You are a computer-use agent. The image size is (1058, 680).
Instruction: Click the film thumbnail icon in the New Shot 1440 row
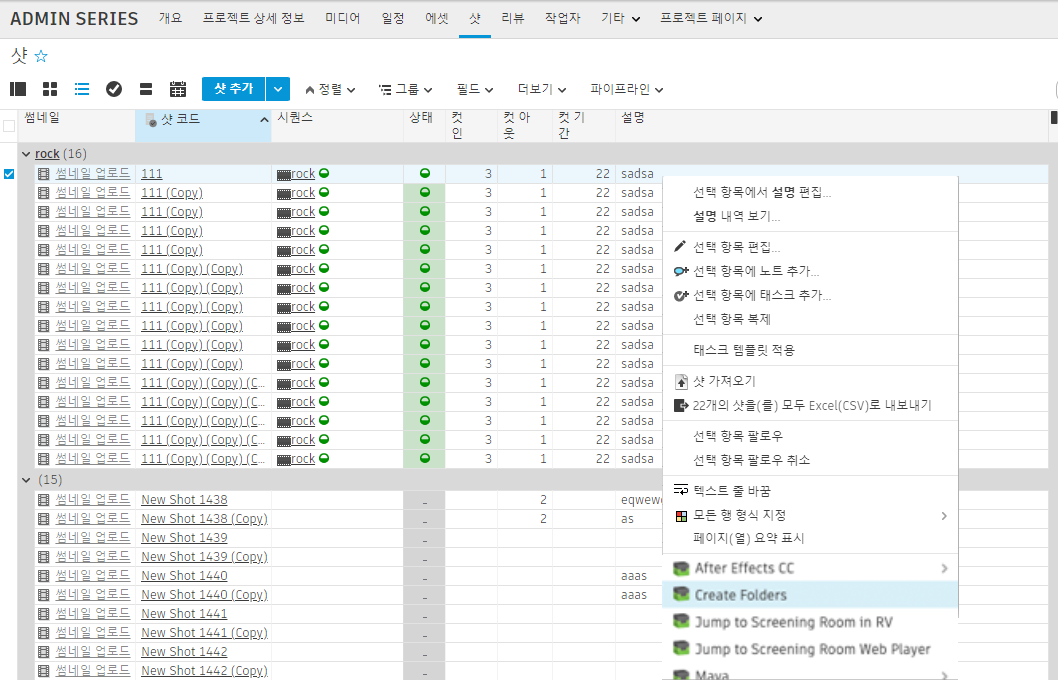click(x=44, y=576)
